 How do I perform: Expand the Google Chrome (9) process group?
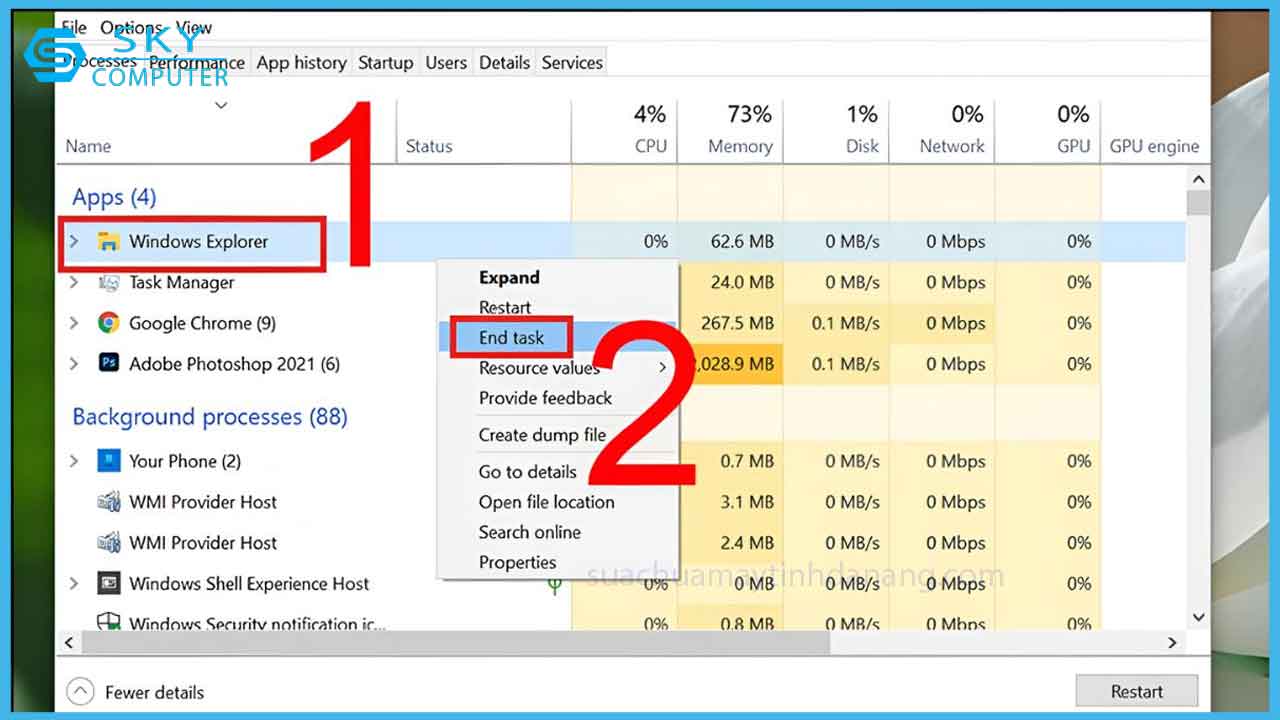tap(73, 323)
